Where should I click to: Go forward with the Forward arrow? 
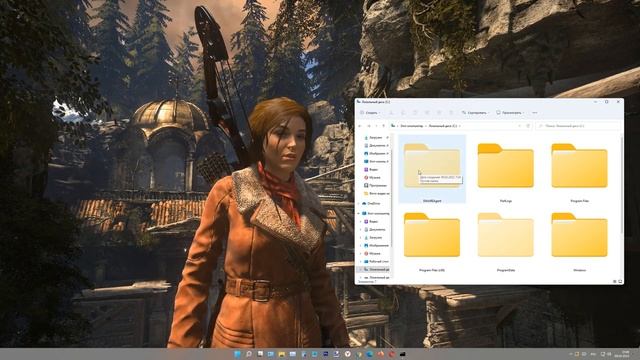pyautogui.click(x=369, y=126)
